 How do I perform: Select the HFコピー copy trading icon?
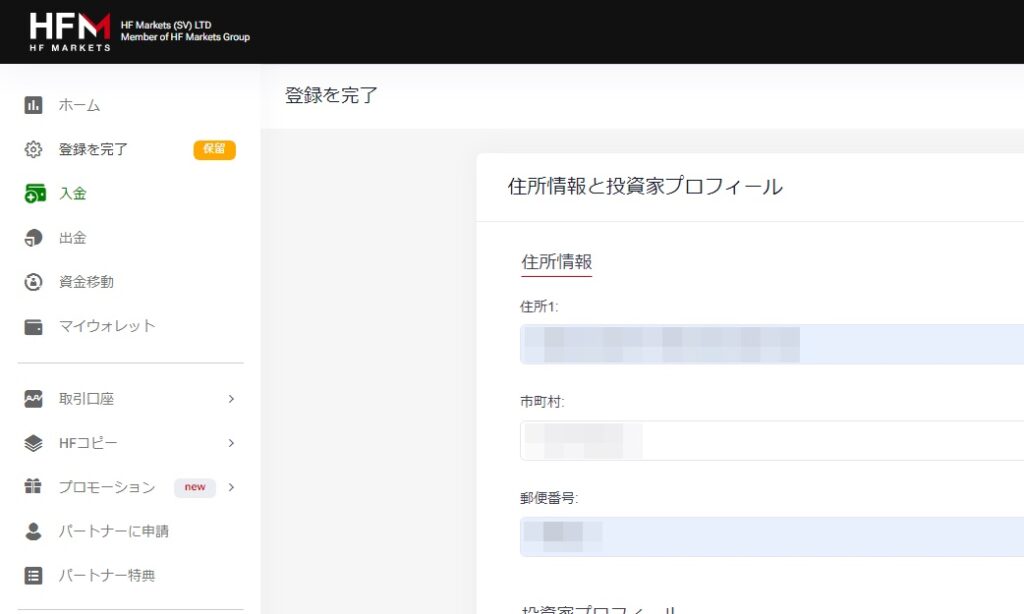(33, 443)
